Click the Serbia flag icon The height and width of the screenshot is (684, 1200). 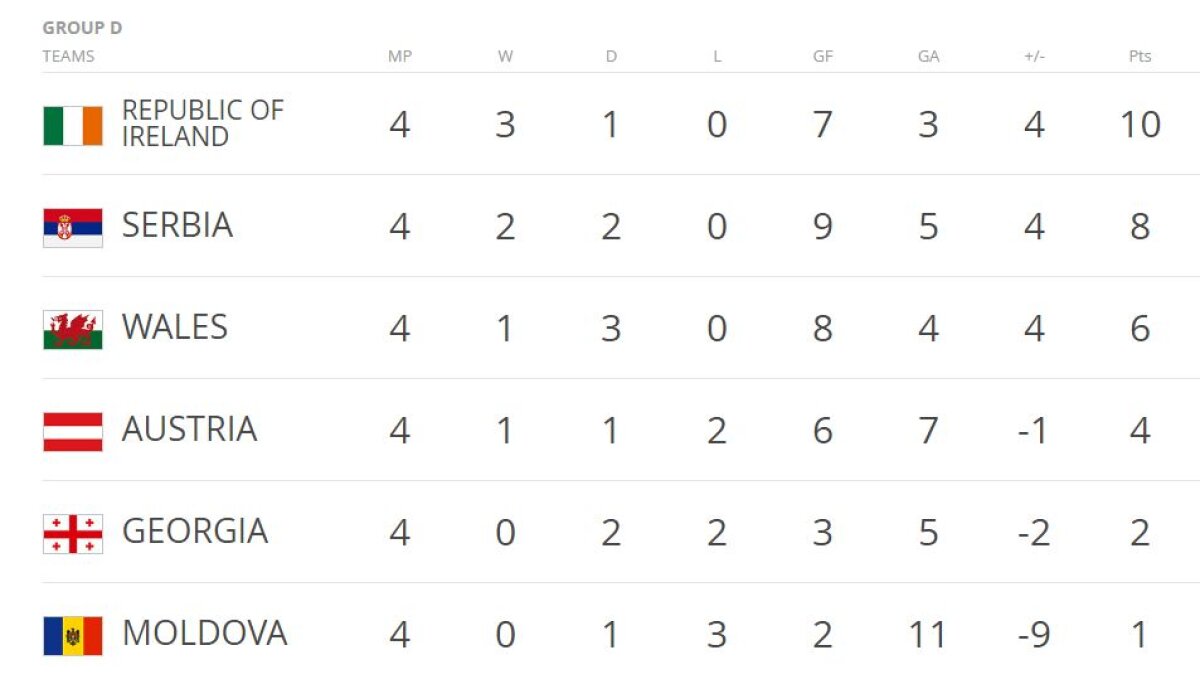73,228
